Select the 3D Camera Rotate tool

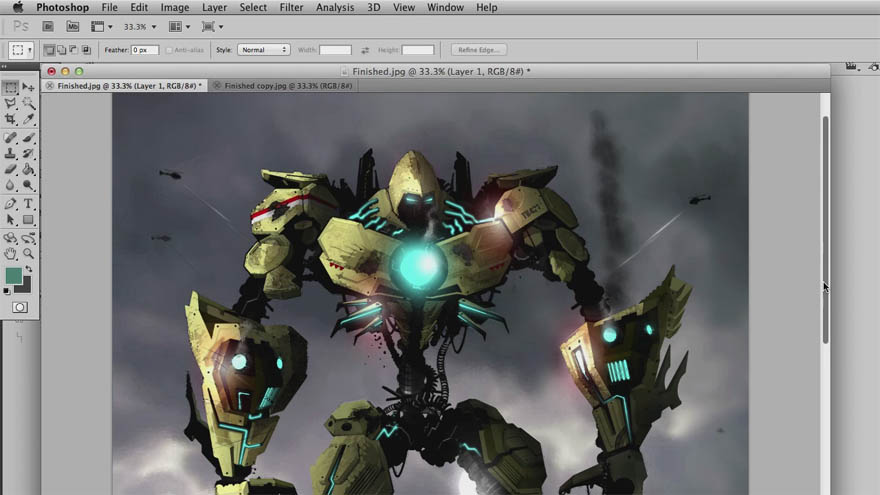pos(28,238)
